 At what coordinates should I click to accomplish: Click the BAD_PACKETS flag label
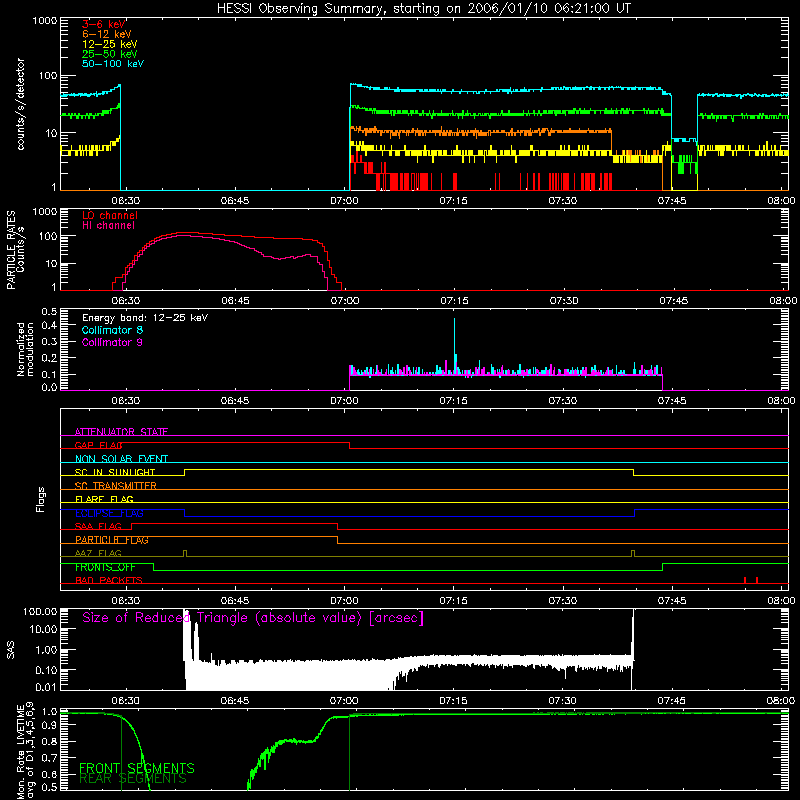(109, 580)
